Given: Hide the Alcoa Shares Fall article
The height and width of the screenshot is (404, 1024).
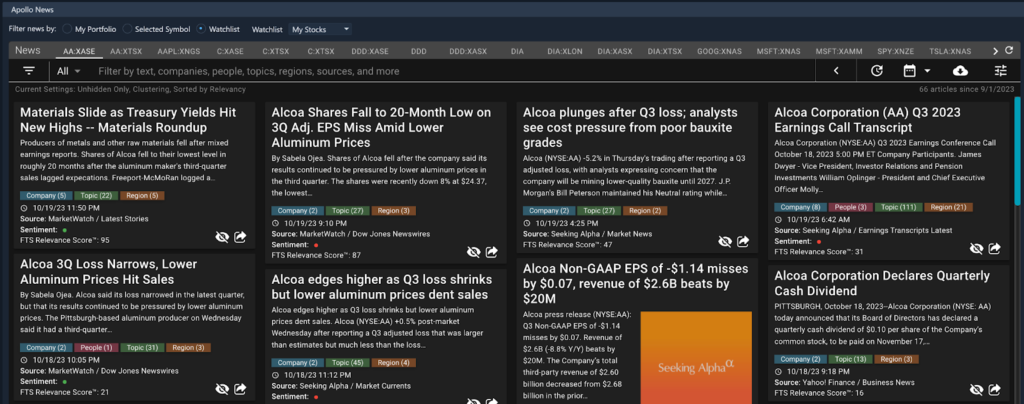Looking at the screenshot, I should pyautogui.click(x=473, y=251).
